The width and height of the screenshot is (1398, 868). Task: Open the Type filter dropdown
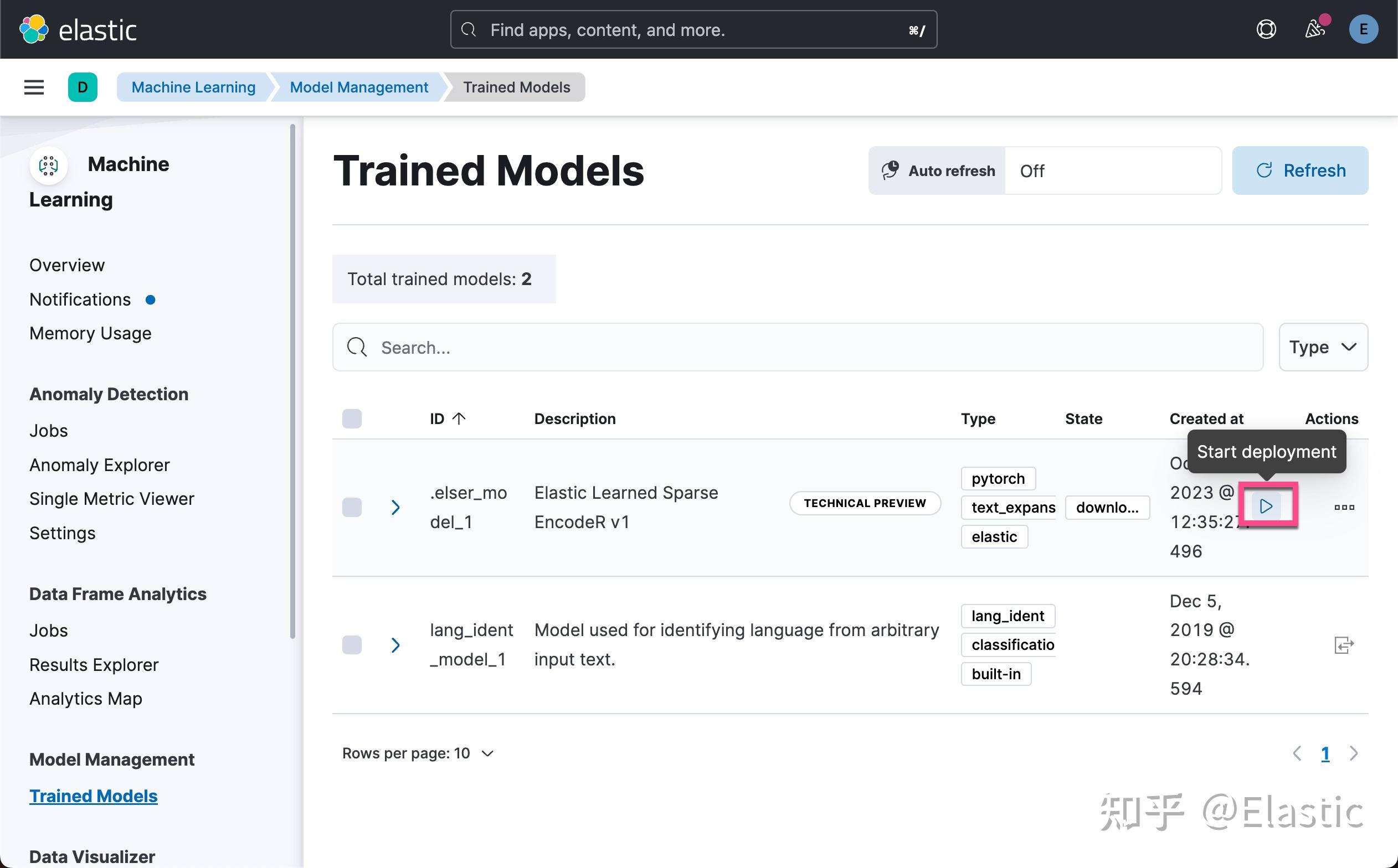point(1323,347)
